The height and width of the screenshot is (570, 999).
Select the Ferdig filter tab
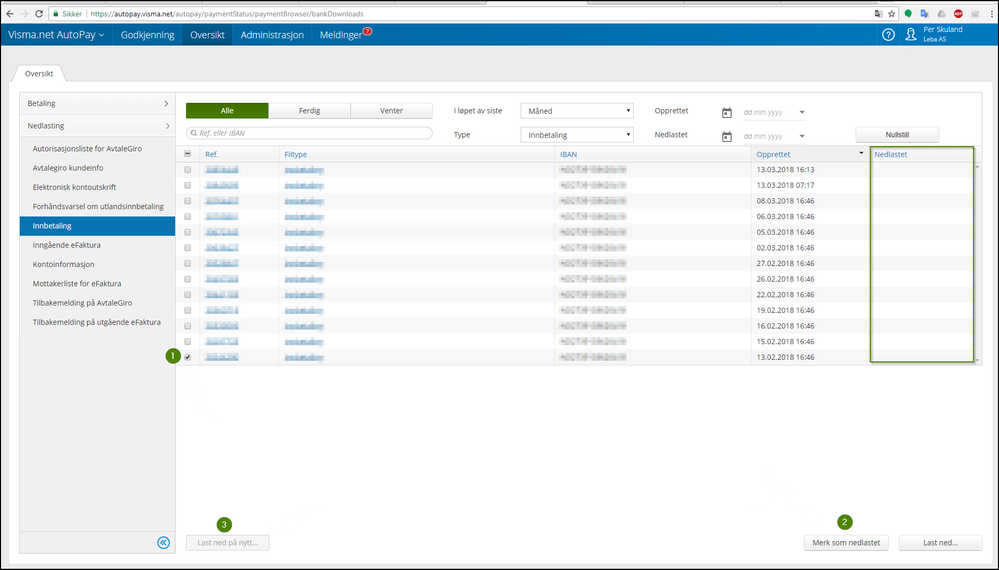click(309, 111)
